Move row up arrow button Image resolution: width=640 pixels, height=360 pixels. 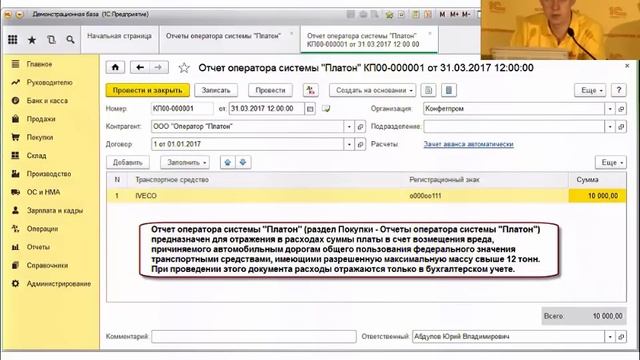tap(228, 162)
